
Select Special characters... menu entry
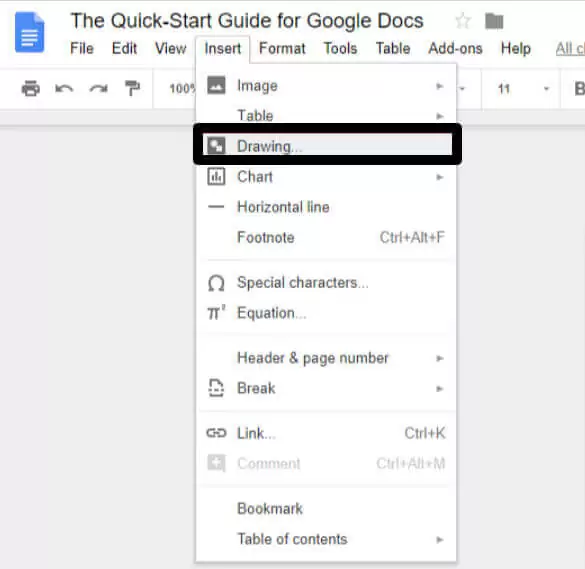(x=326, y=283)
